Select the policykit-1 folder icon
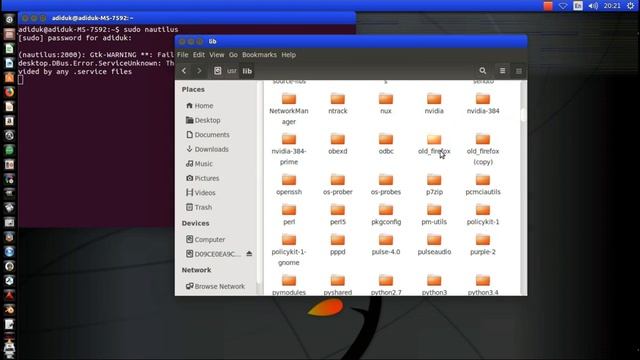The width and height of the screenshot is (640, 360). 483,210
